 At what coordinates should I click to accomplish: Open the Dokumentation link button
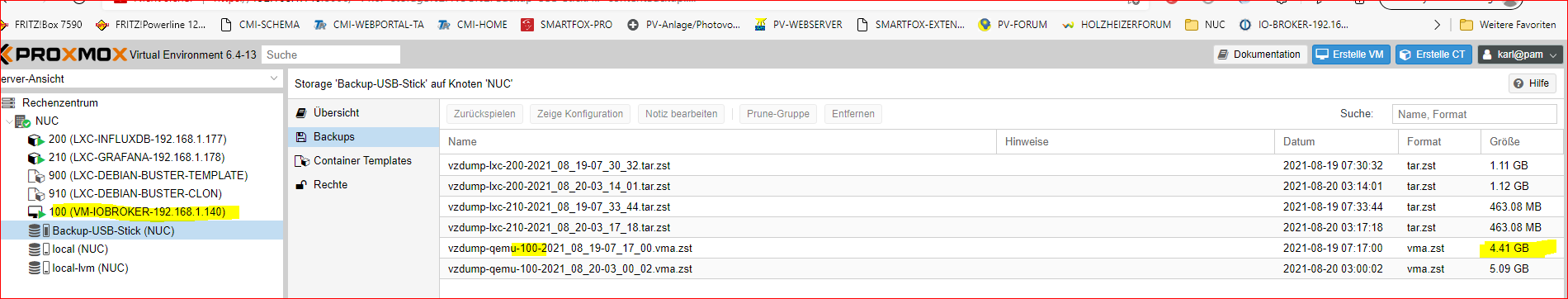(1260, 55)
